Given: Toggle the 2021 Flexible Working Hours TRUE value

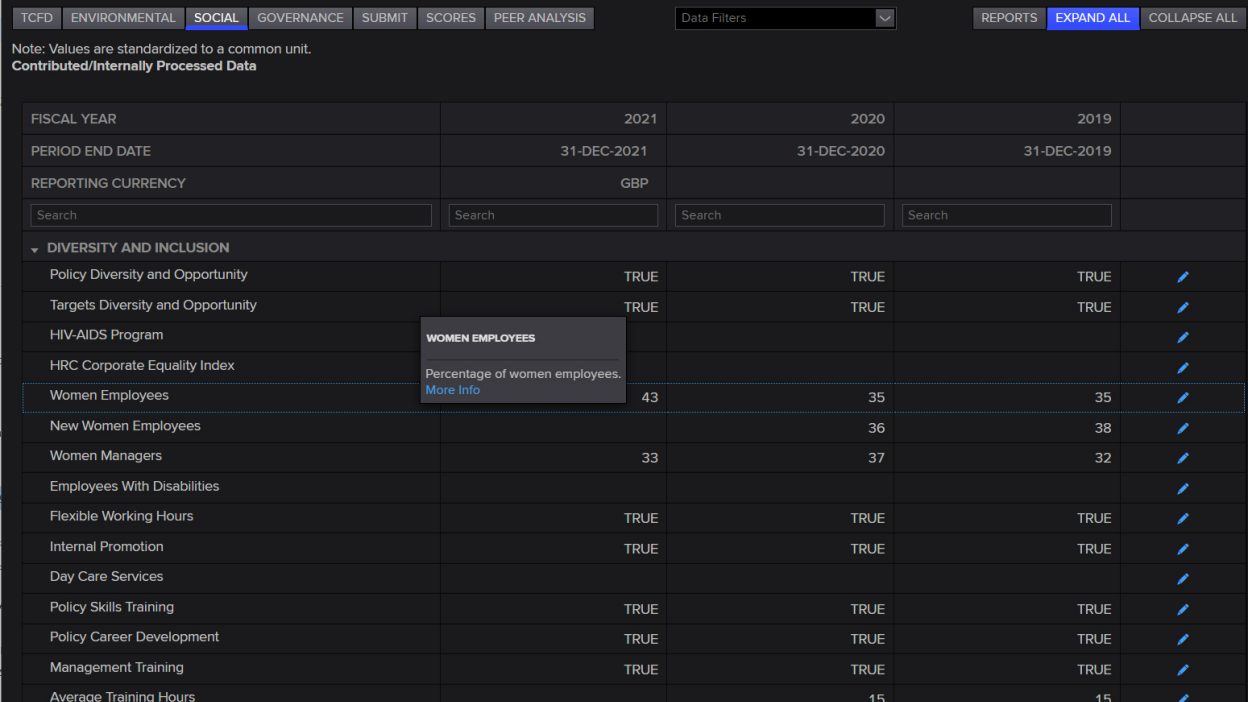Looking at the screenshot, I should 641,518.
